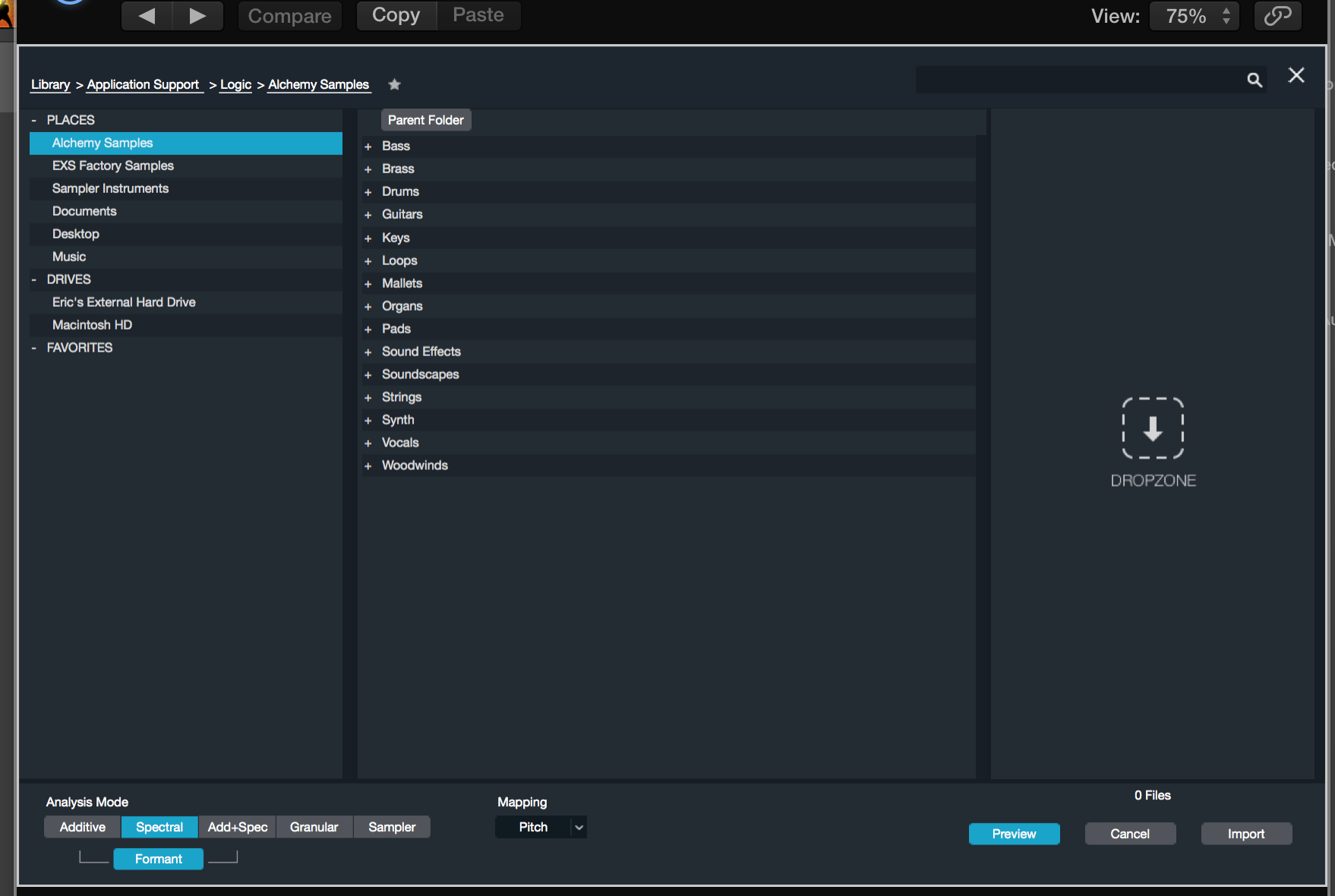Click the Paste button
1335x896 pixels.
coord(478,15)
